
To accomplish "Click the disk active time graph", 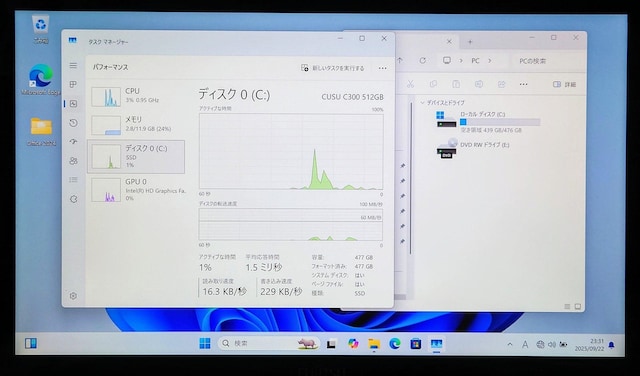I will pyautogui.click(x=291, y=151).
